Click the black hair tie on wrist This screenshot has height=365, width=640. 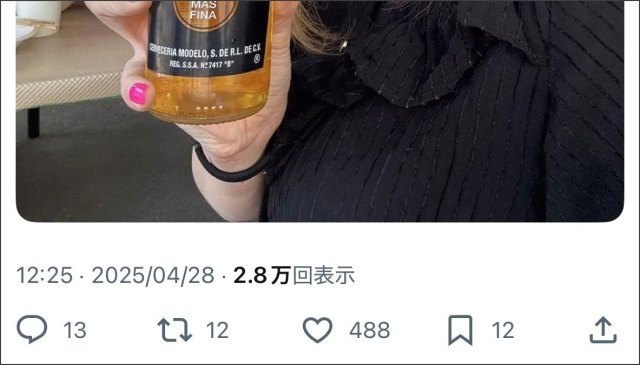coord(229,165)
